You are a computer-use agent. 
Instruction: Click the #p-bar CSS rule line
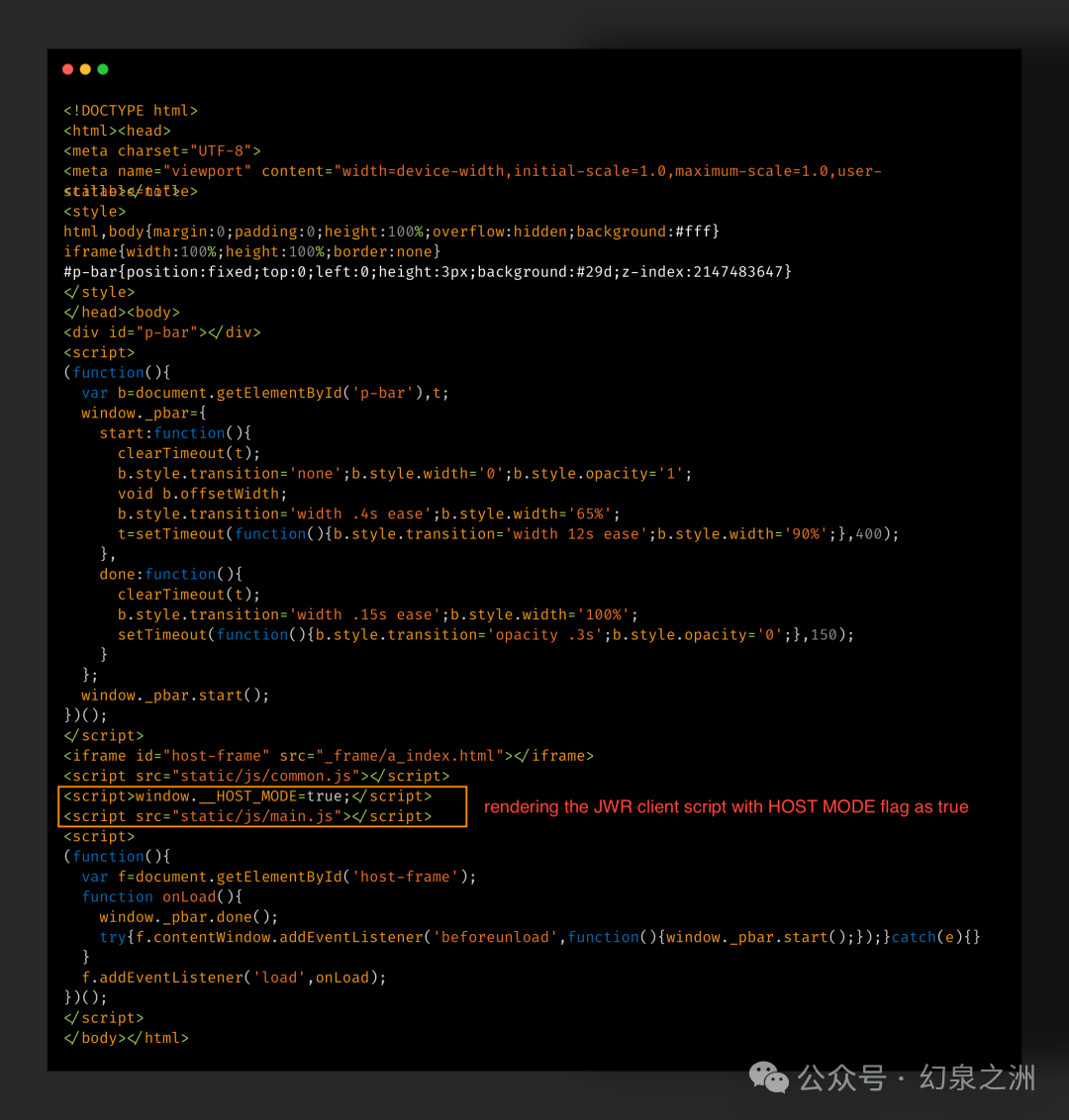[x=428, y=272]
